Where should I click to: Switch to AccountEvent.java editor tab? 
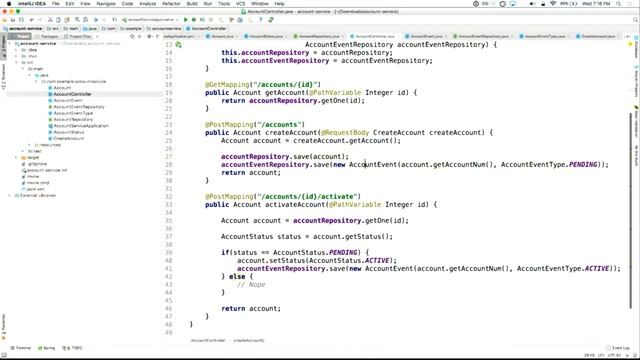[426, 36]
